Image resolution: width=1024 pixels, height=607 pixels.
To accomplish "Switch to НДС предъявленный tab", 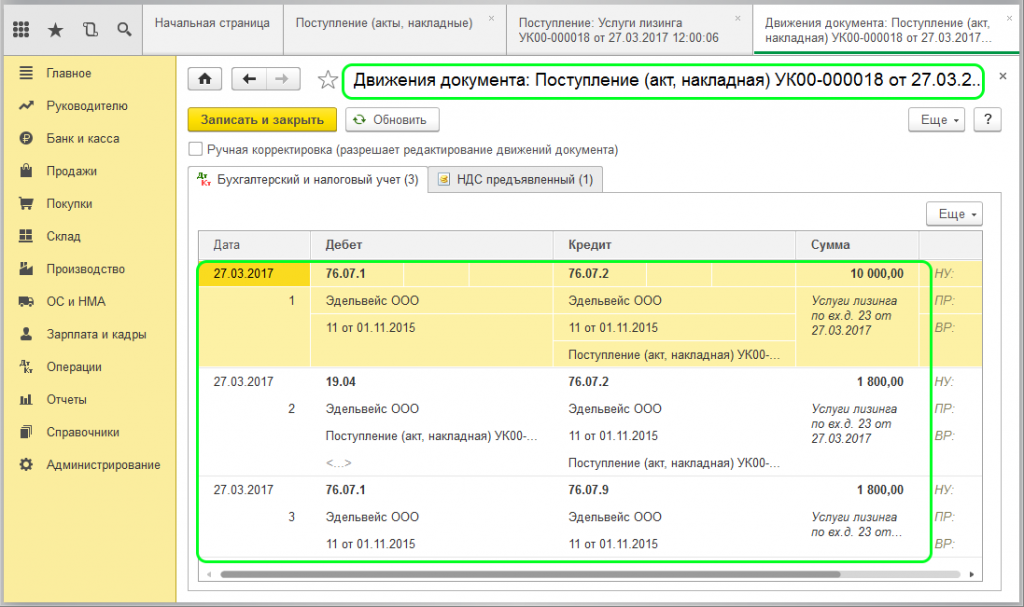I will pyautogui.click(x=516, y=180).
